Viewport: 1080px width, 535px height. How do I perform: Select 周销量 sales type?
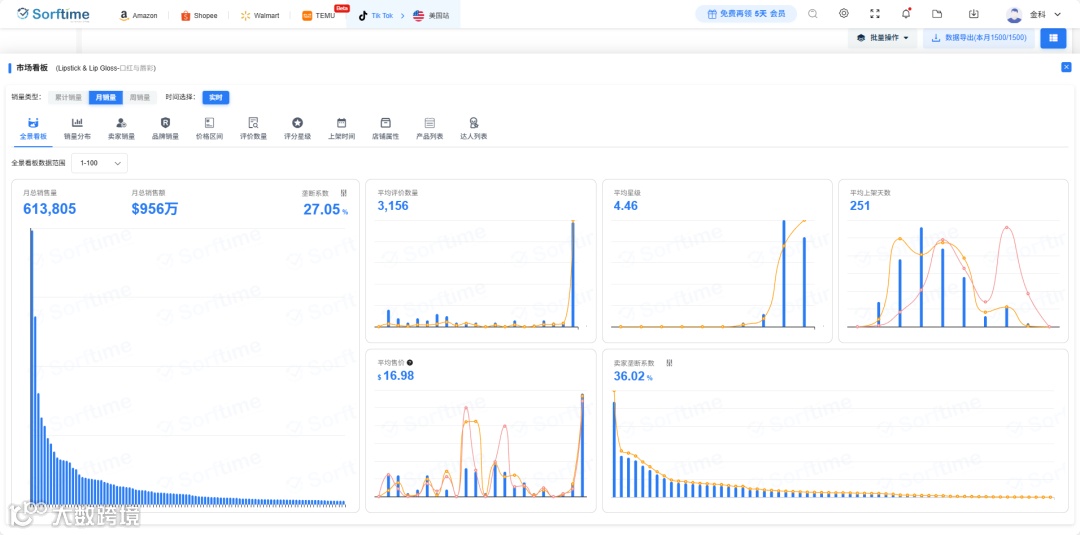(140, 98)
